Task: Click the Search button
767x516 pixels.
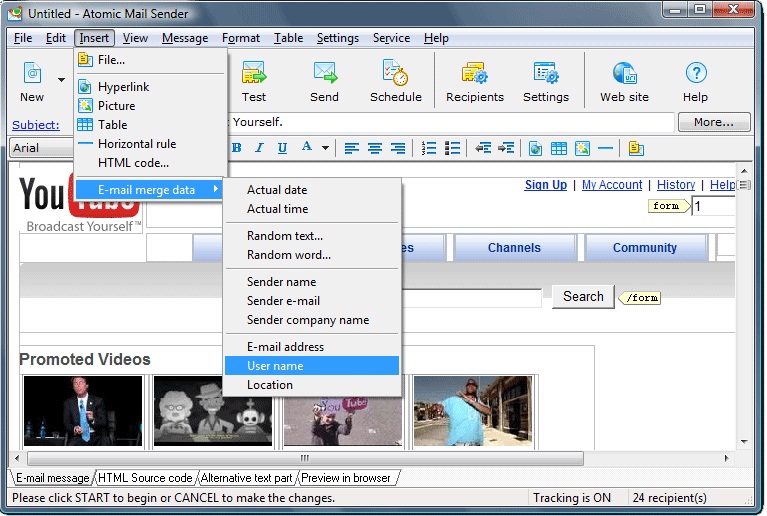Action: [x=583, y=296]
